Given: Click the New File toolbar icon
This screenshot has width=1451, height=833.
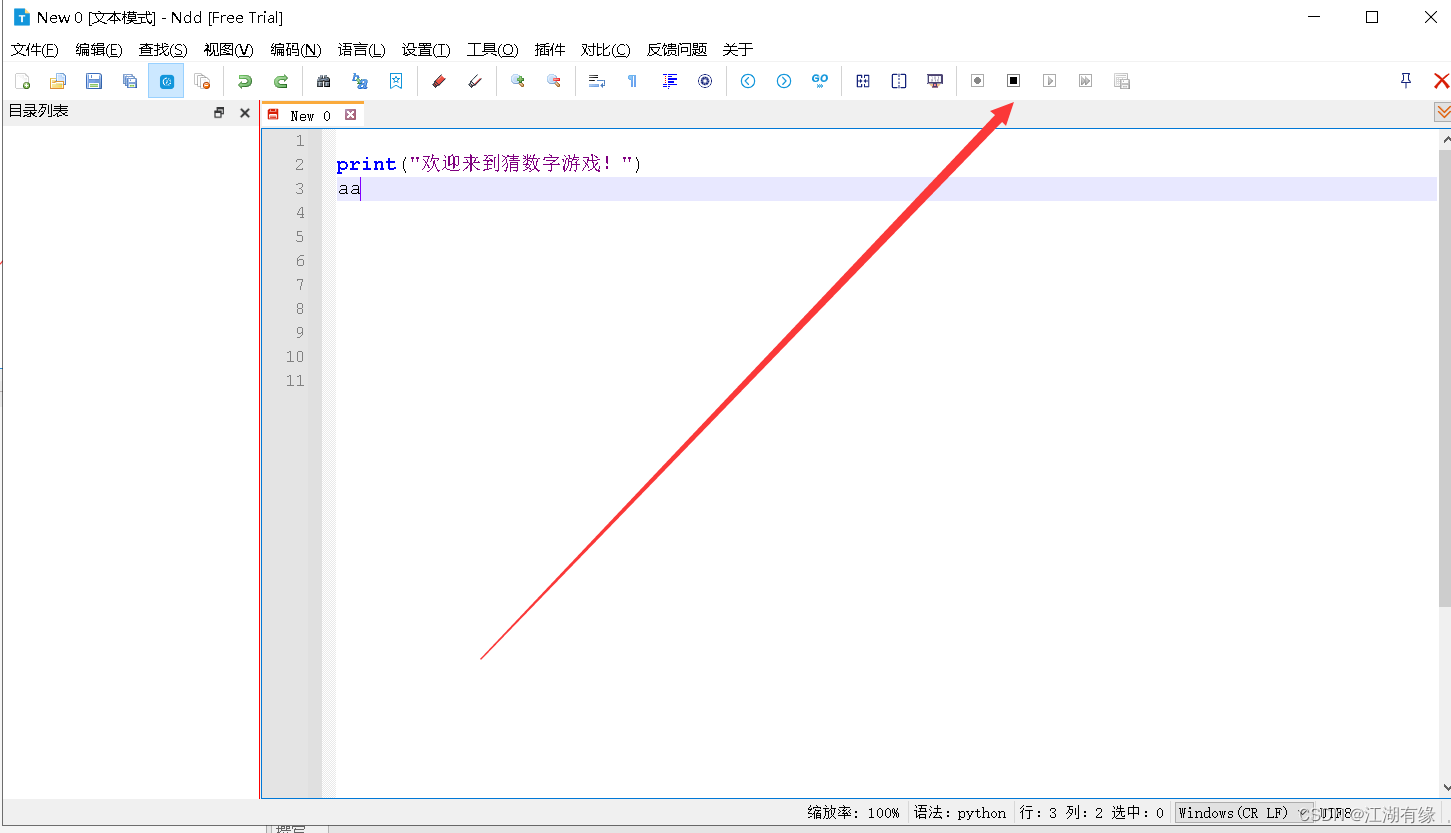Looking at the screenshot, I should click(x=22, y=81).
